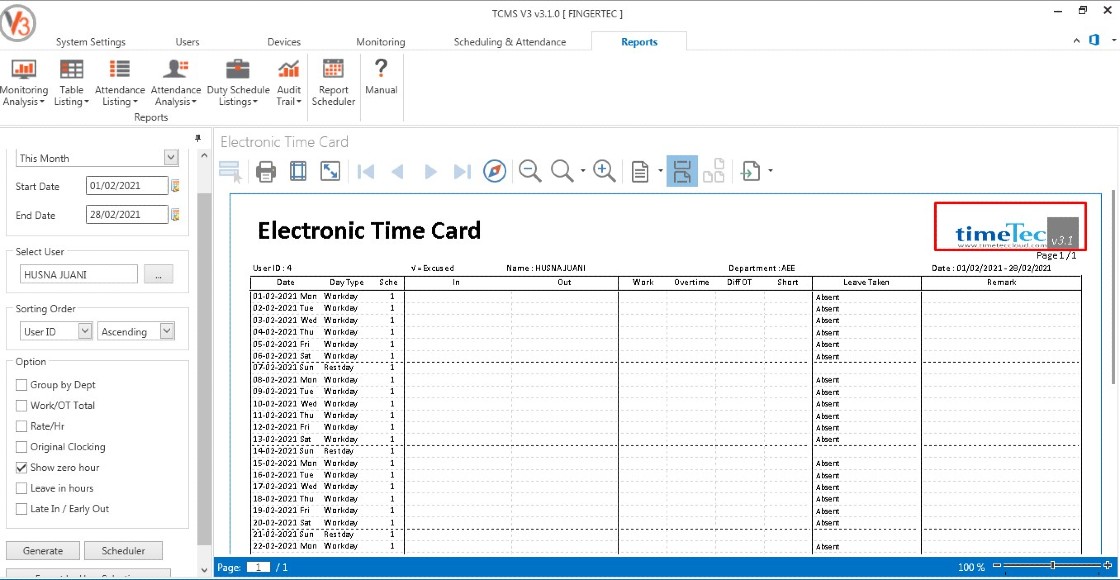
Task: Open the End Date calendar picker
Action: (175, 214)
